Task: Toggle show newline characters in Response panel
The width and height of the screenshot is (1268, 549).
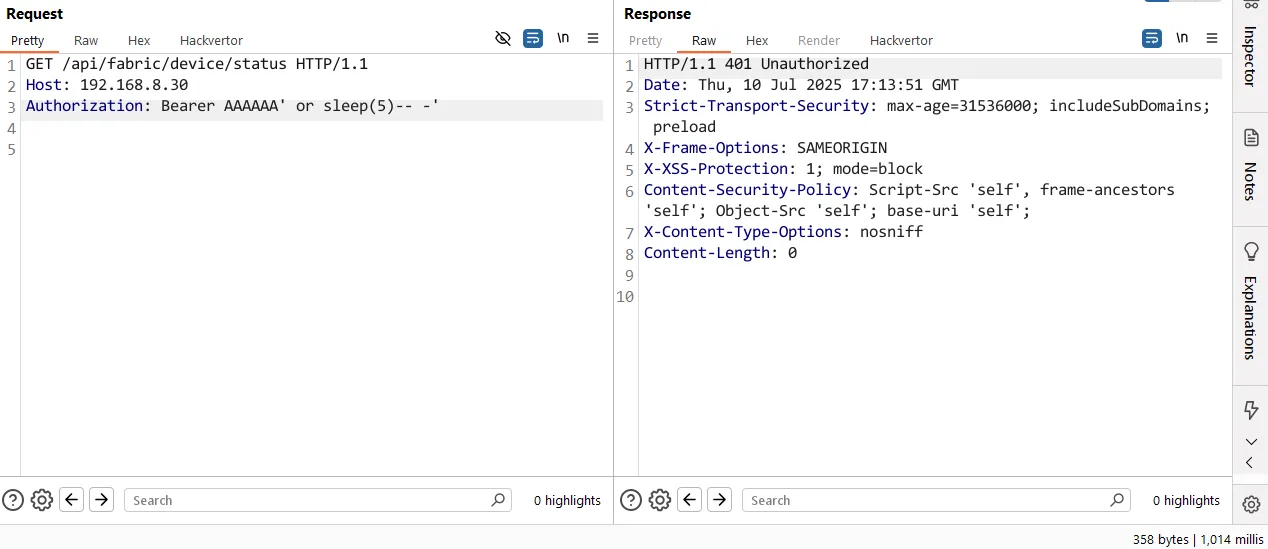Action: (x=1182, y=38)
